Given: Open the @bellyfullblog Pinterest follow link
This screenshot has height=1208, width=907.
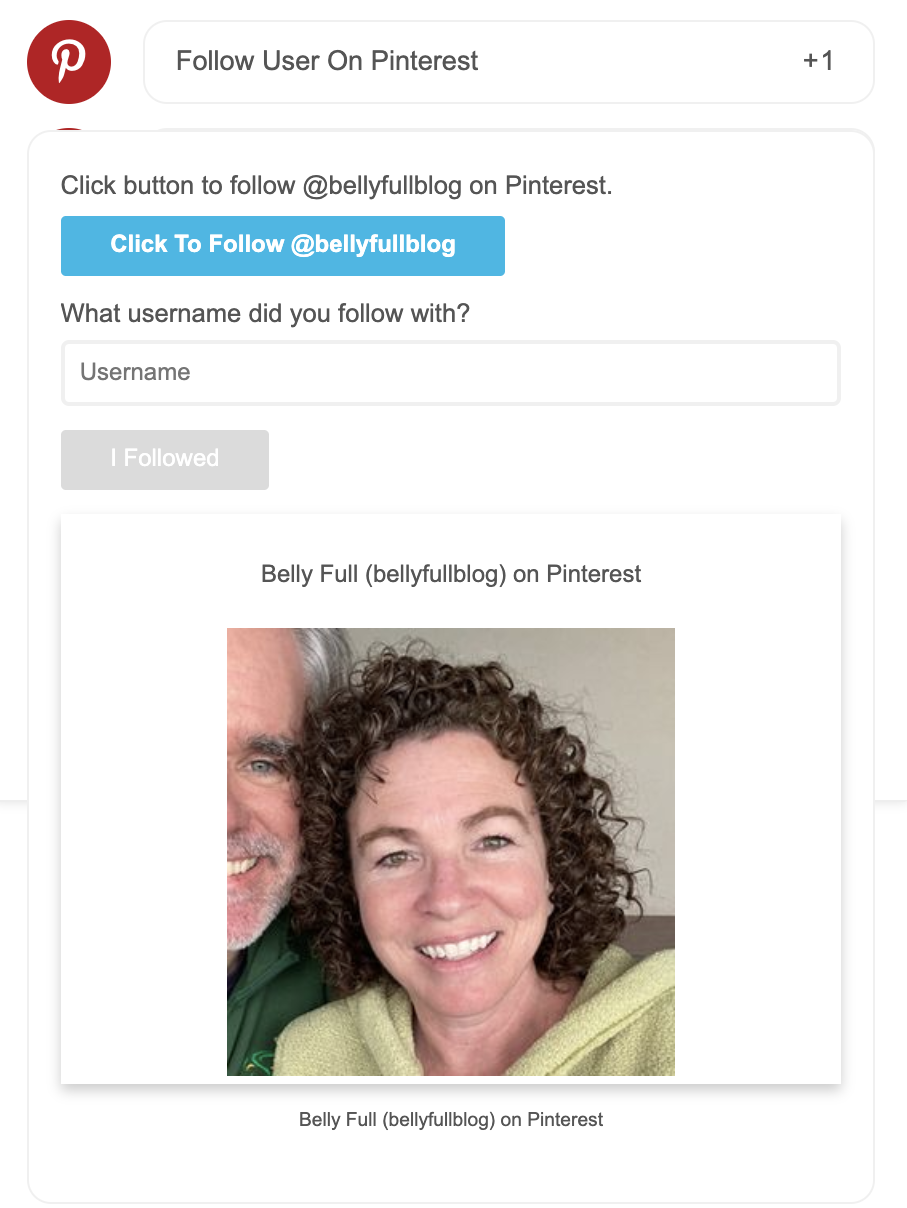Looking at the screenshot, I should point(282,245).
